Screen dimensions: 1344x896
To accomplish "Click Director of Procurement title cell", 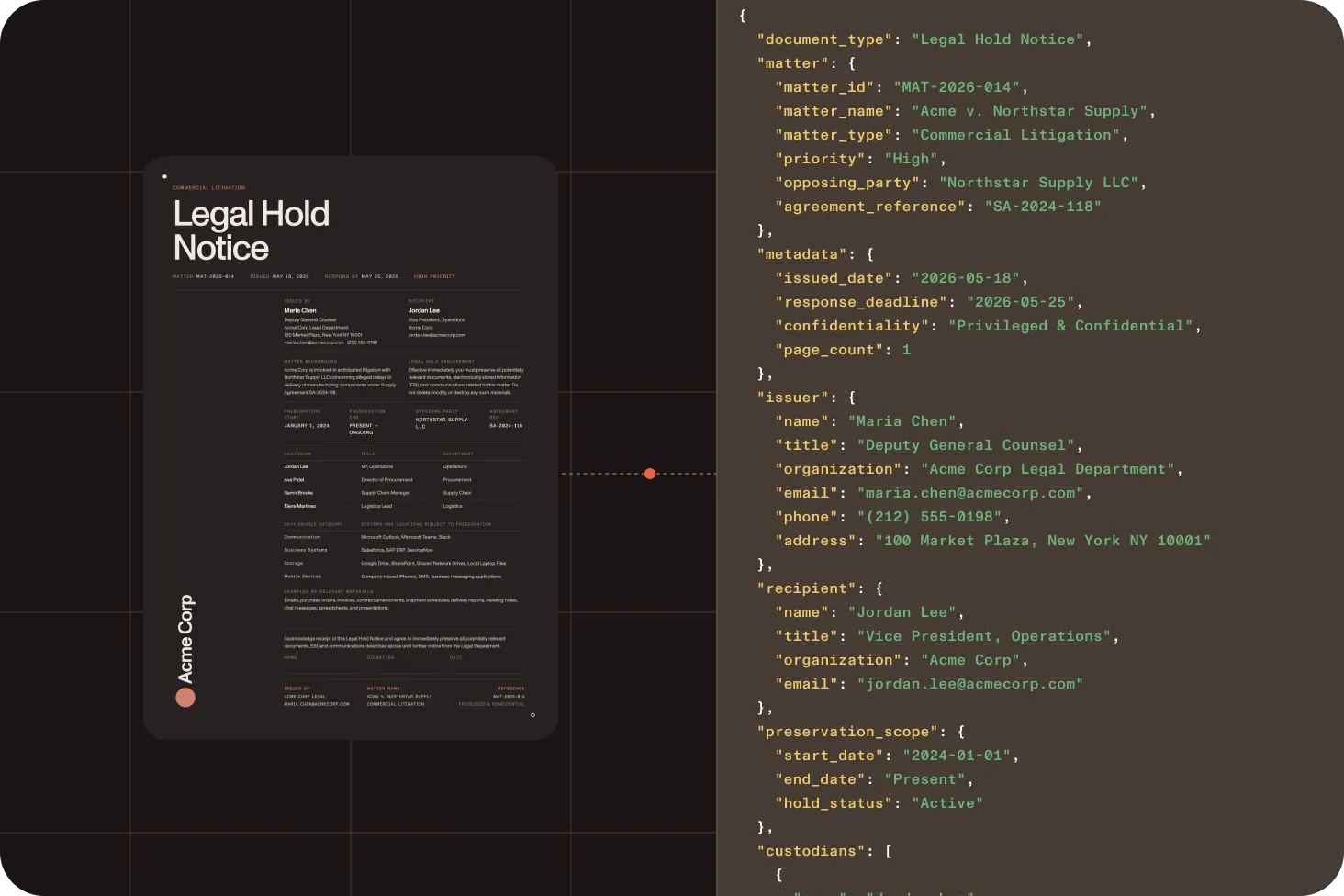I will (x=386, y=480).
